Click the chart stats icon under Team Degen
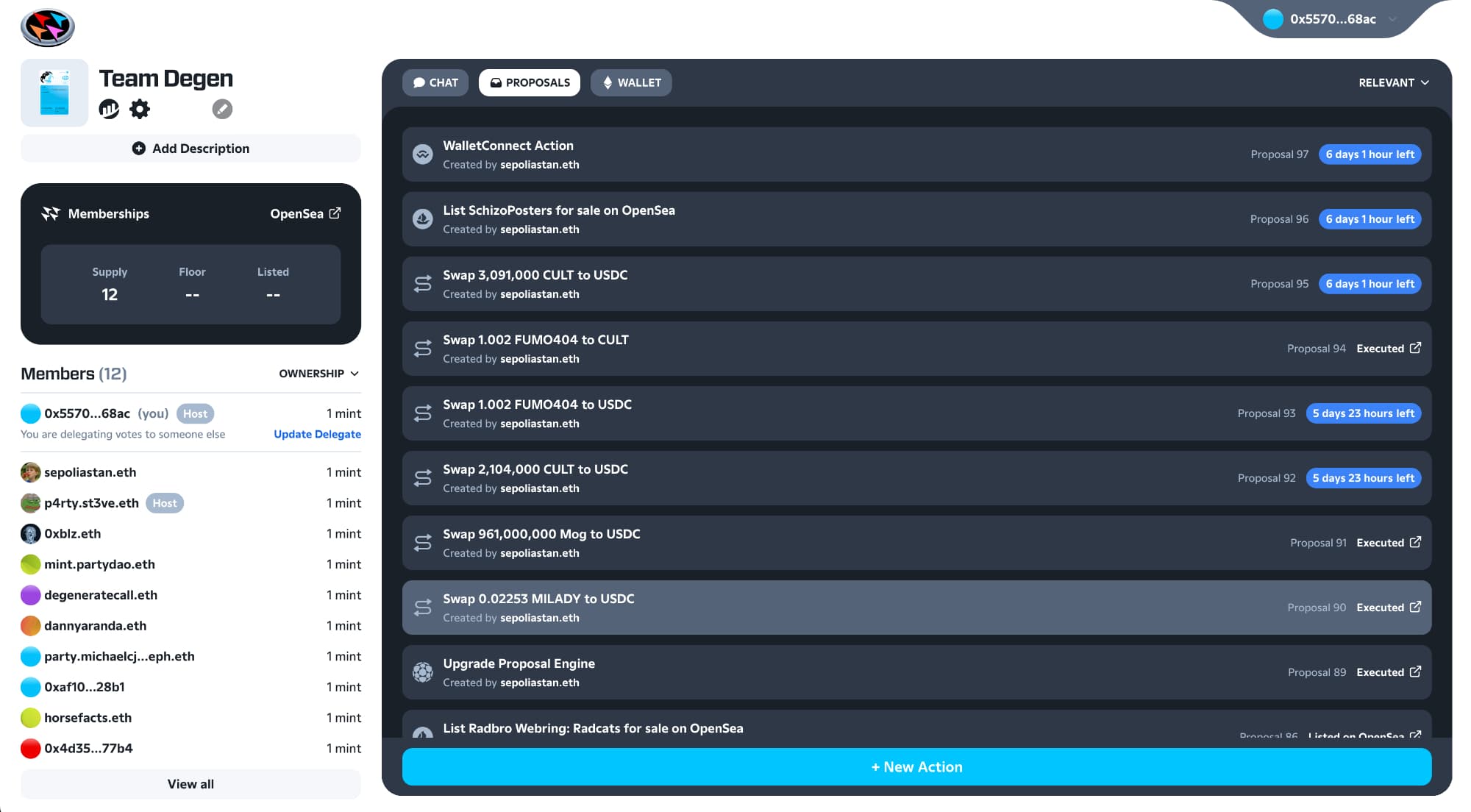The image size is (1471, 812). coord(110,110)
